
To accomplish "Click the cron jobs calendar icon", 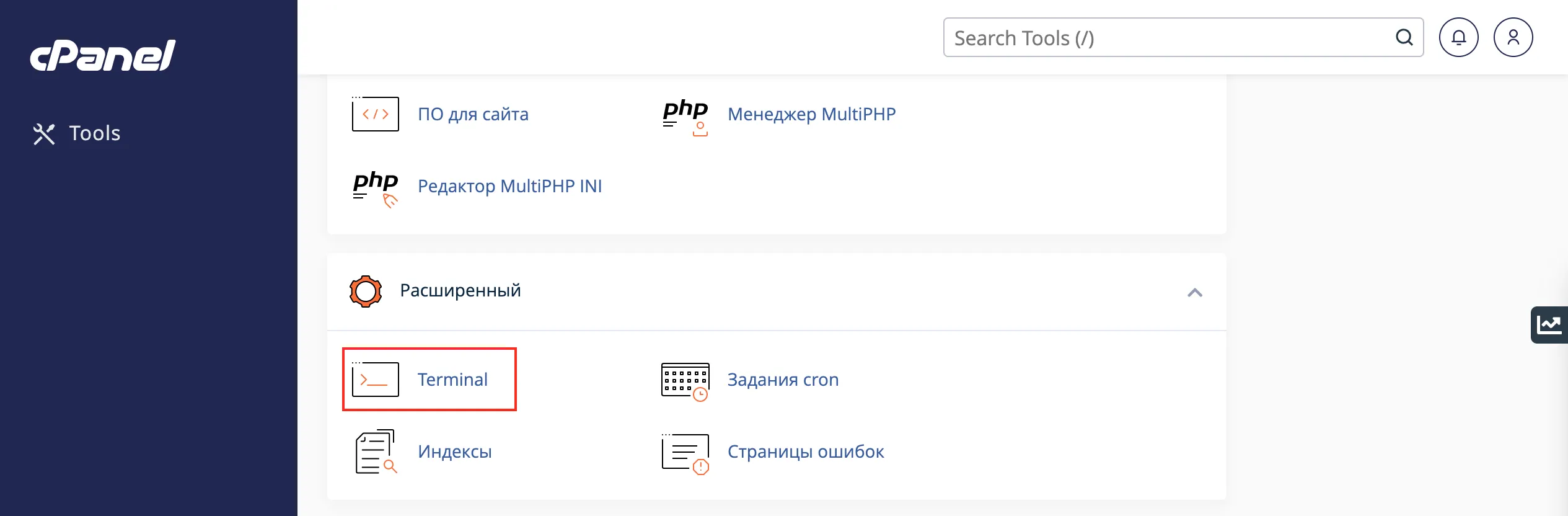I will [x=685, y=381].
